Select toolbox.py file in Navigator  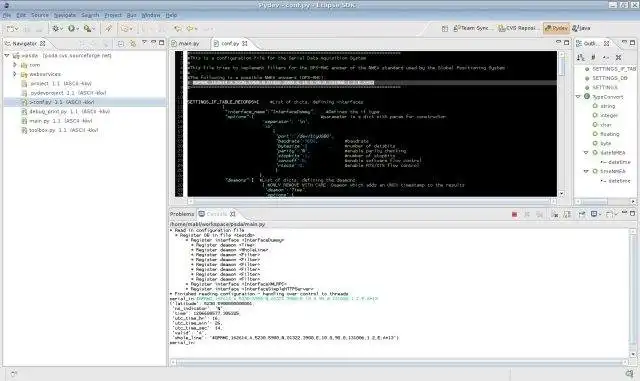[x=60, y=130]
